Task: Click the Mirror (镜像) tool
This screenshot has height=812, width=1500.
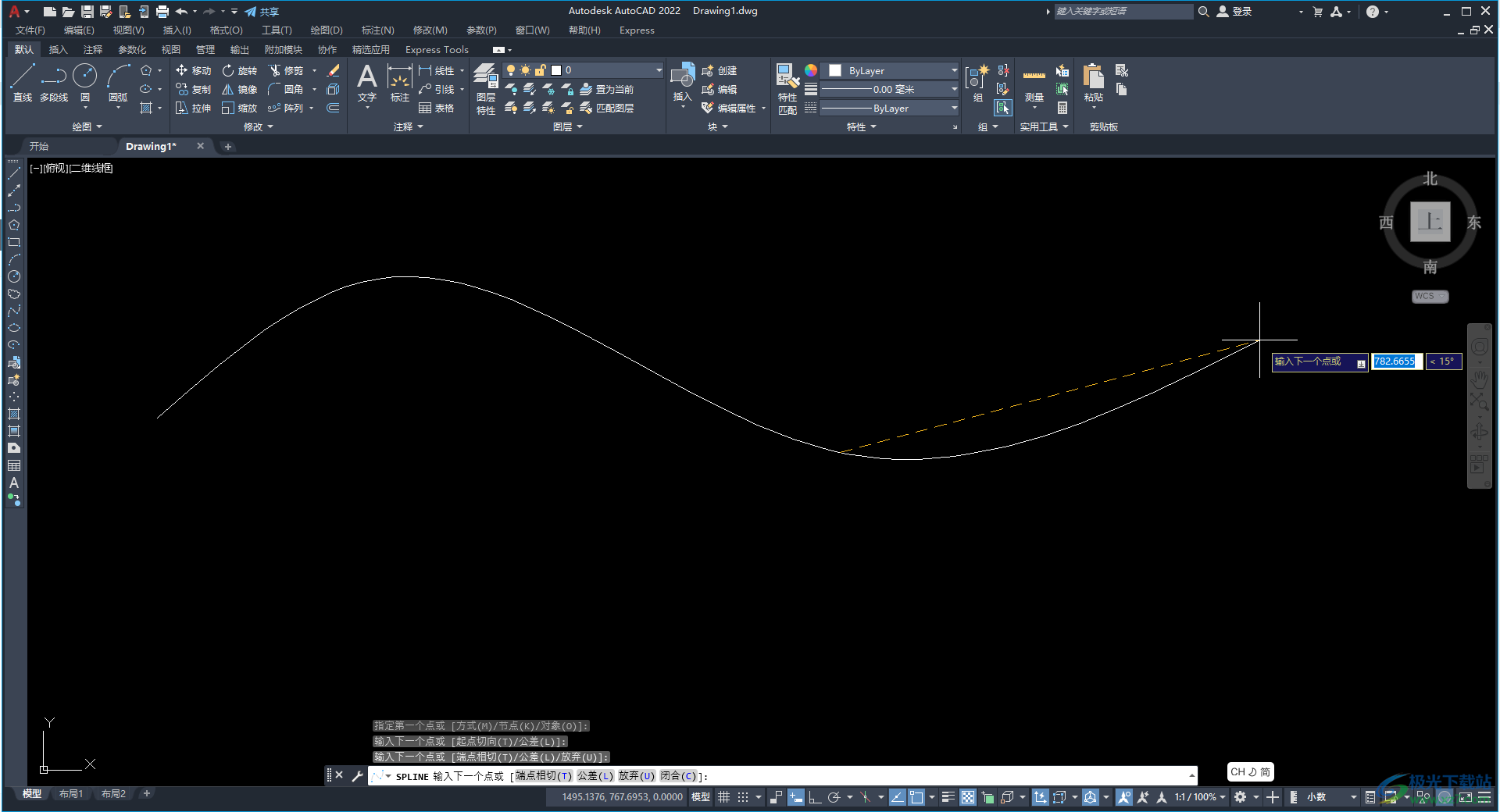Action: 239,89
